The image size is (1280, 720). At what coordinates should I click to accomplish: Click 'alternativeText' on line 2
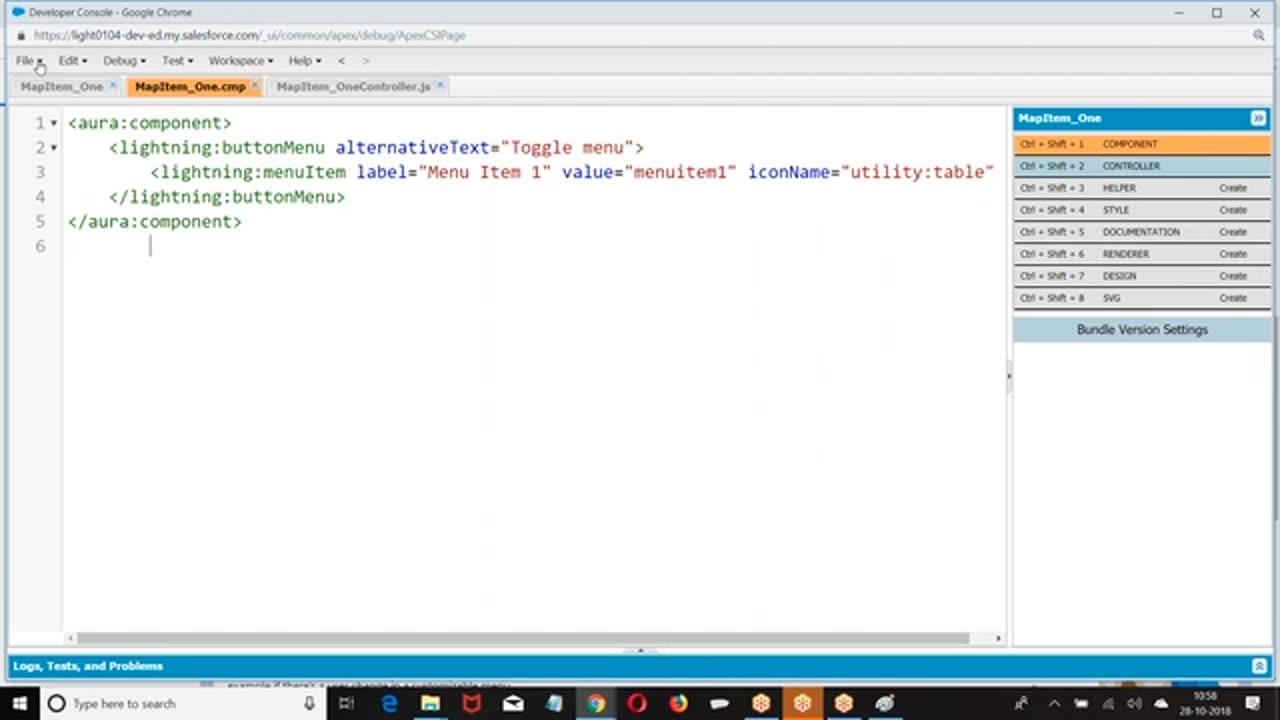412,148
